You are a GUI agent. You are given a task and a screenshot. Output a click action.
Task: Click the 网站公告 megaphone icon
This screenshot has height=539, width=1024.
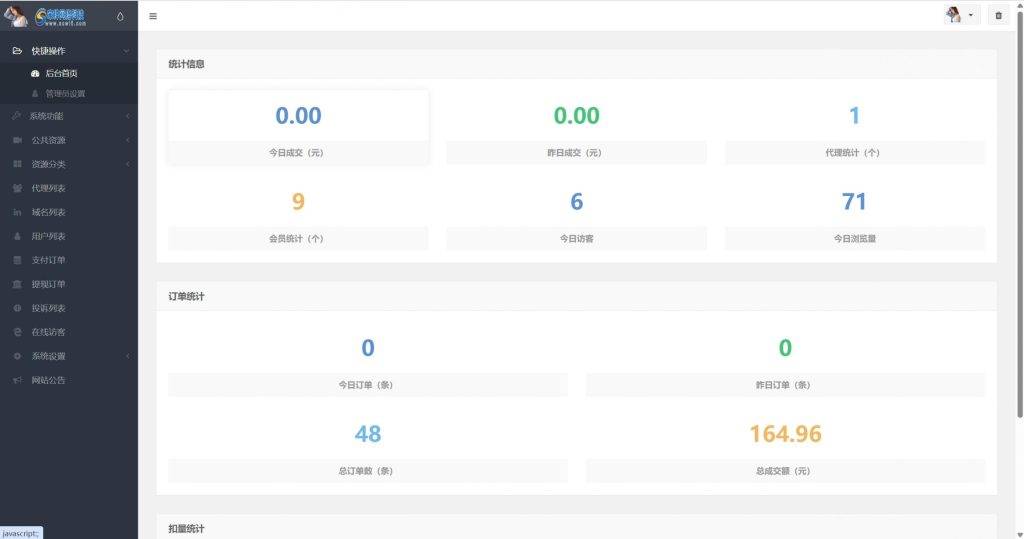(17, 380)
